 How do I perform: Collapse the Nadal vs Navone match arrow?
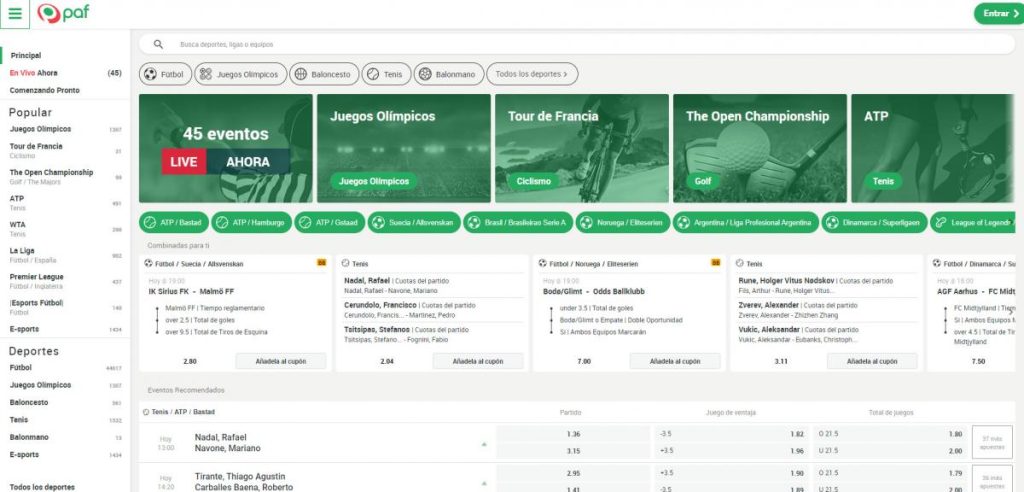pos(484,443)
